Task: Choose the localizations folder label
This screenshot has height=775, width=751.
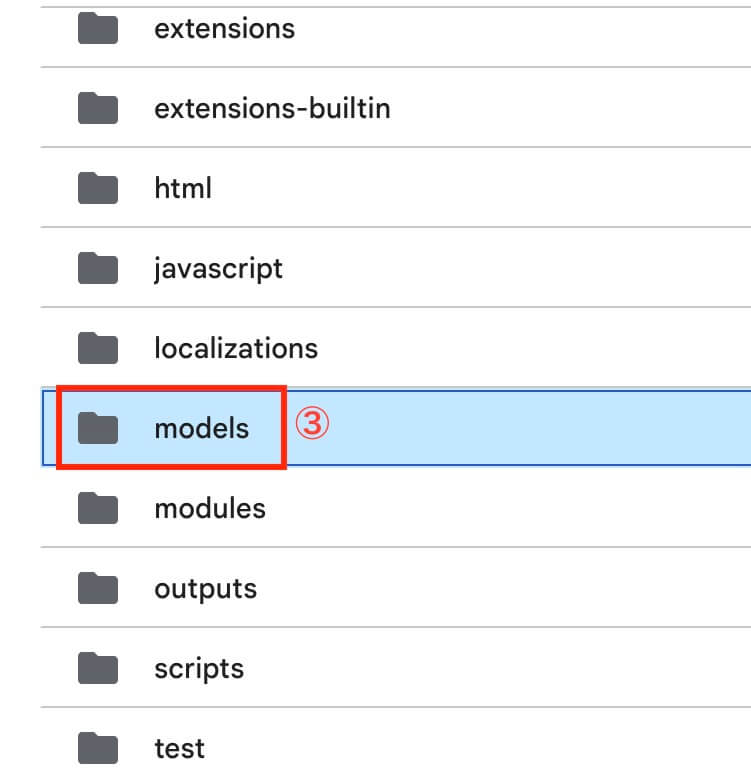Action: 236,348
